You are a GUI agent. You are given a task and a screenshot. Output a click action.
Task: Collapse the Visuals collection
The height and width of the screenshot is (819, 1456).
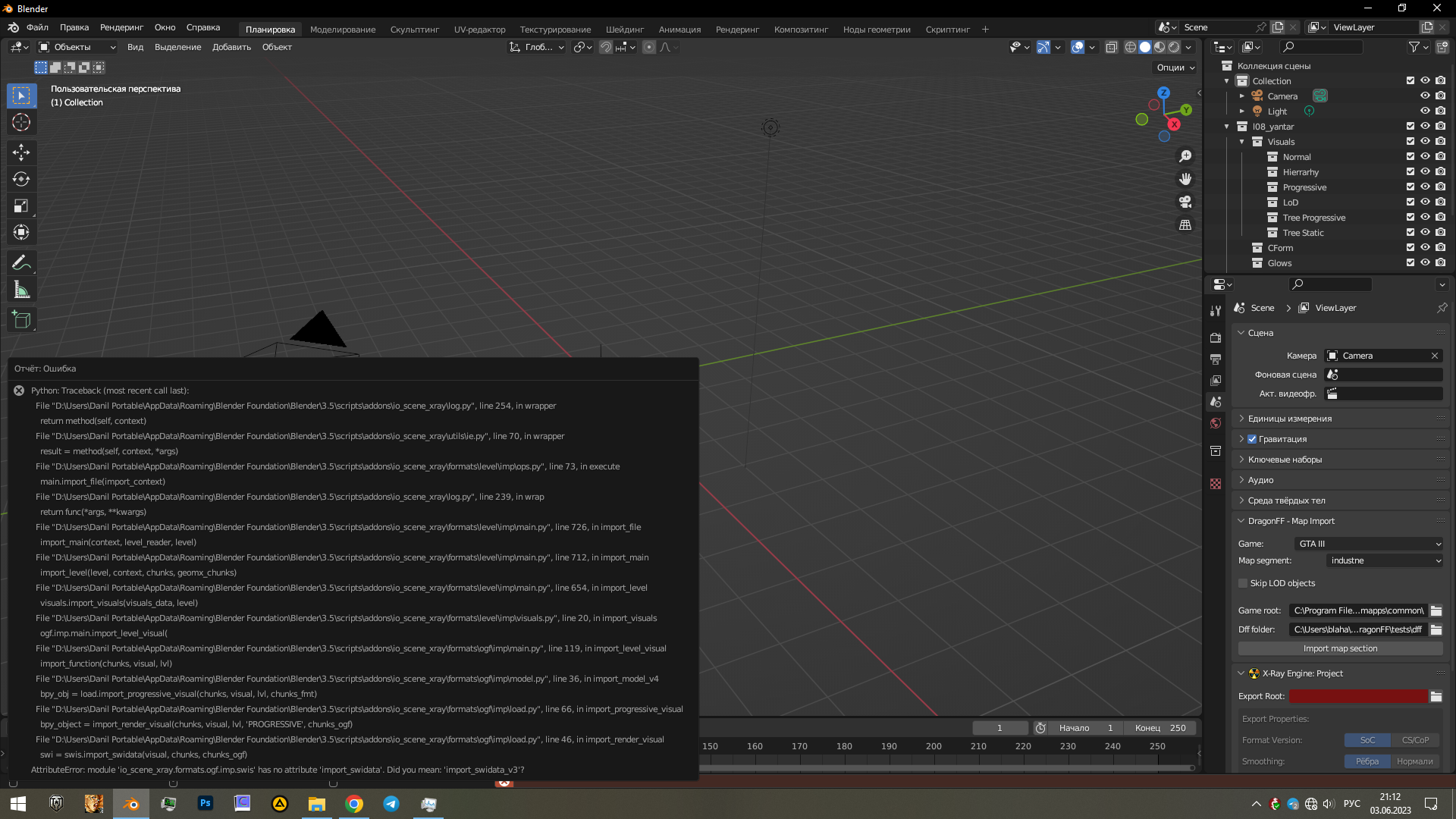(1241, 142)
